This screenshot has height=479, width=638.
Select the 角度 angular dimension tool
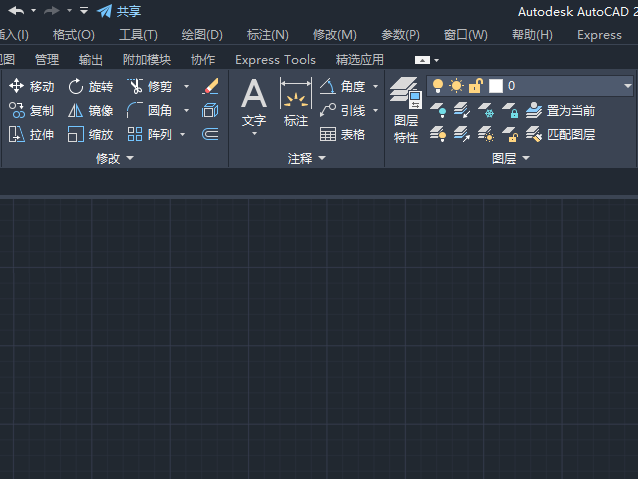343,86
